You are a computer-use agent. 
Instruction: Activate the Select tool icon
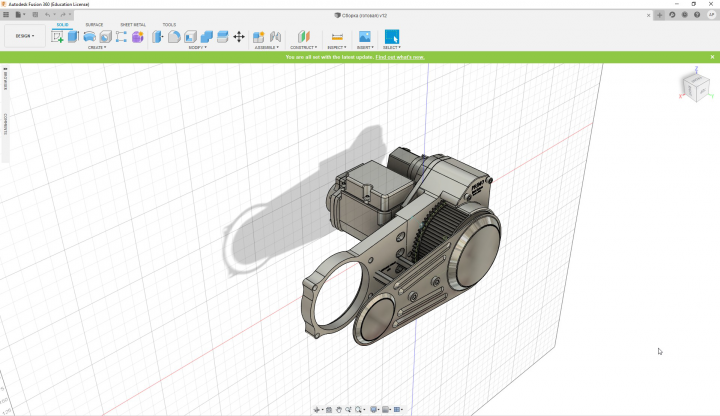(x=392, y=37)
